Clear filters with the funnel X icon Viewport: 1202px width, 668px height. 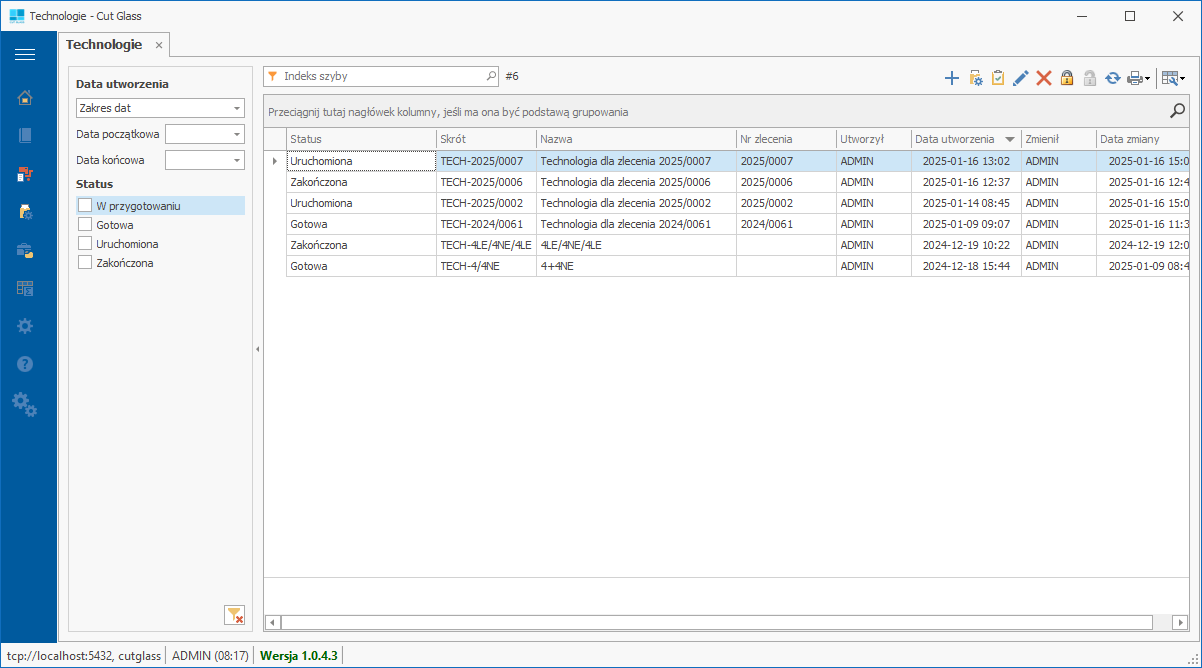234,615
